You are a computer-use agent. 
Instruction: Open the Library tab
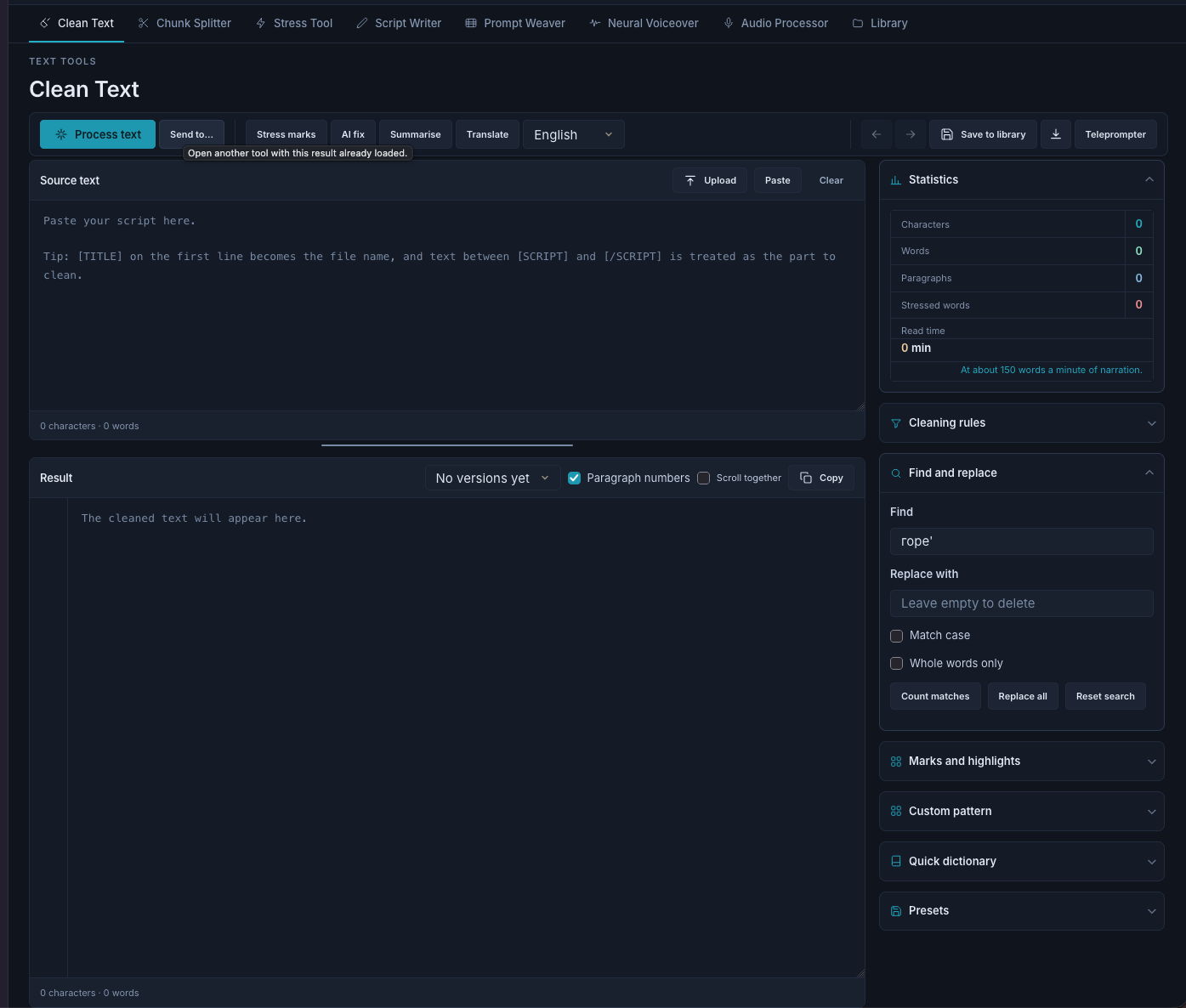point(880,23)
